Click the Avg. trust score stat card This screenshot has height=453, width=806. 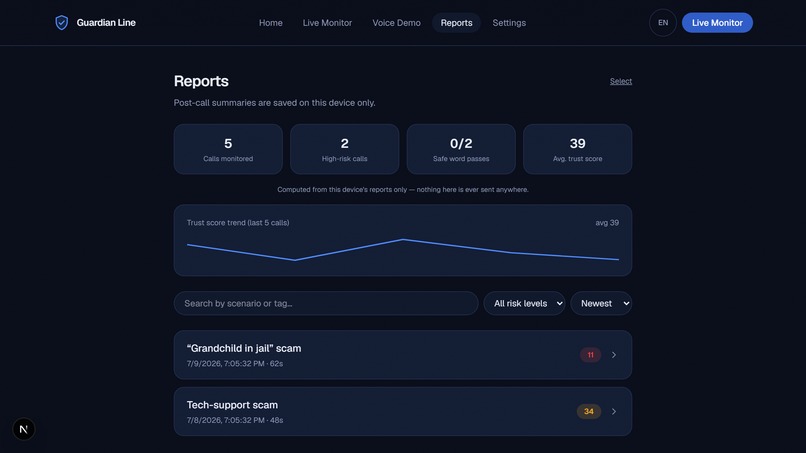pyautogui.click(x=577, y=149)
